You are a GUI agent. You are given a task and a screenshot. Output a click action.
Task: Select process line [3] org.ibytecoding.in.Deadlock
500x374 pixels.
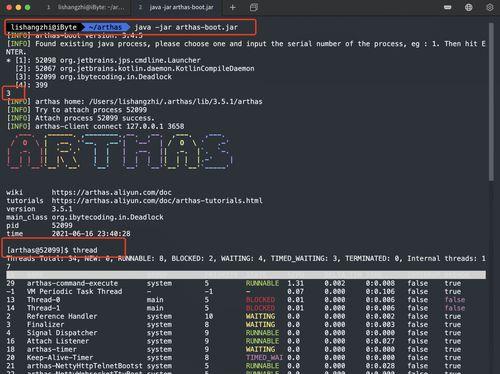93,77
